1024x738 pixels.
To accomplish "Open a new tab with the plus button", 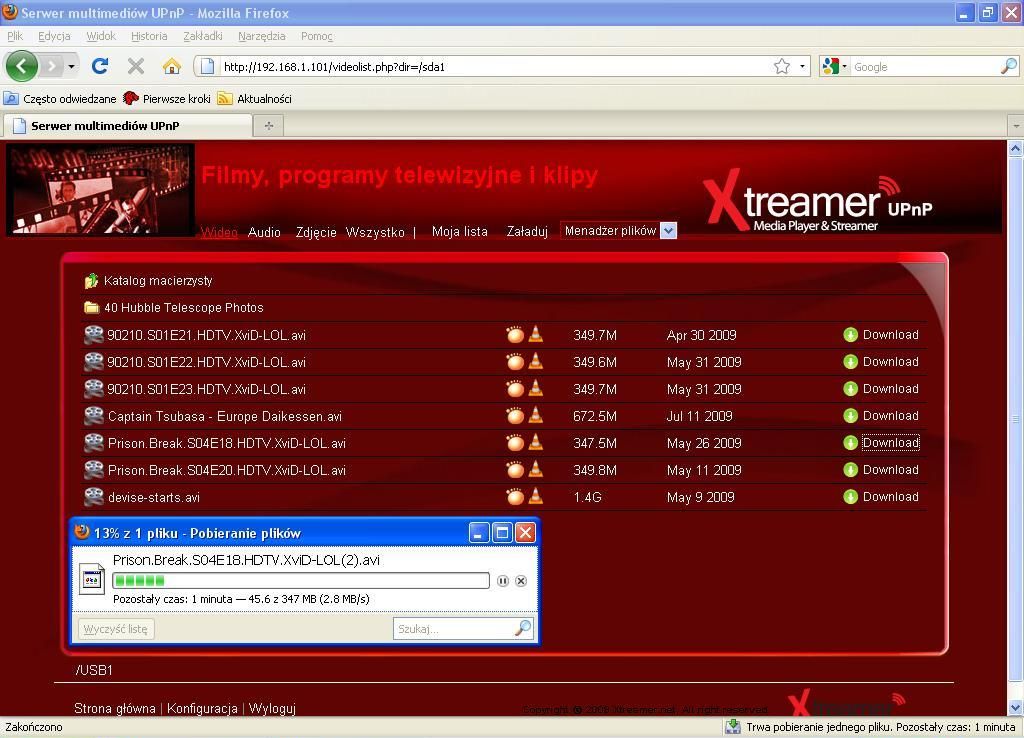I will 268,125.
